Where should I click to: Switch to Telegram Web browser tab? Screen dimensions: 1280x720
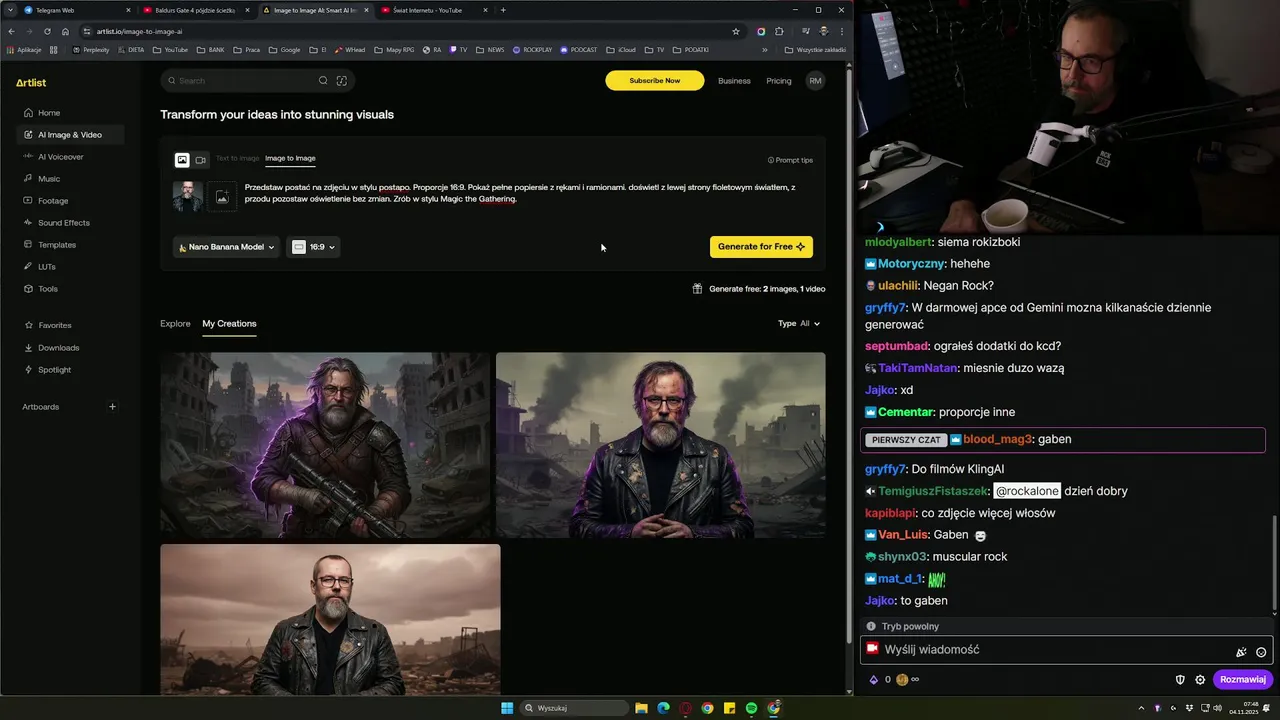pyautogui.click(x=75, y=10)
